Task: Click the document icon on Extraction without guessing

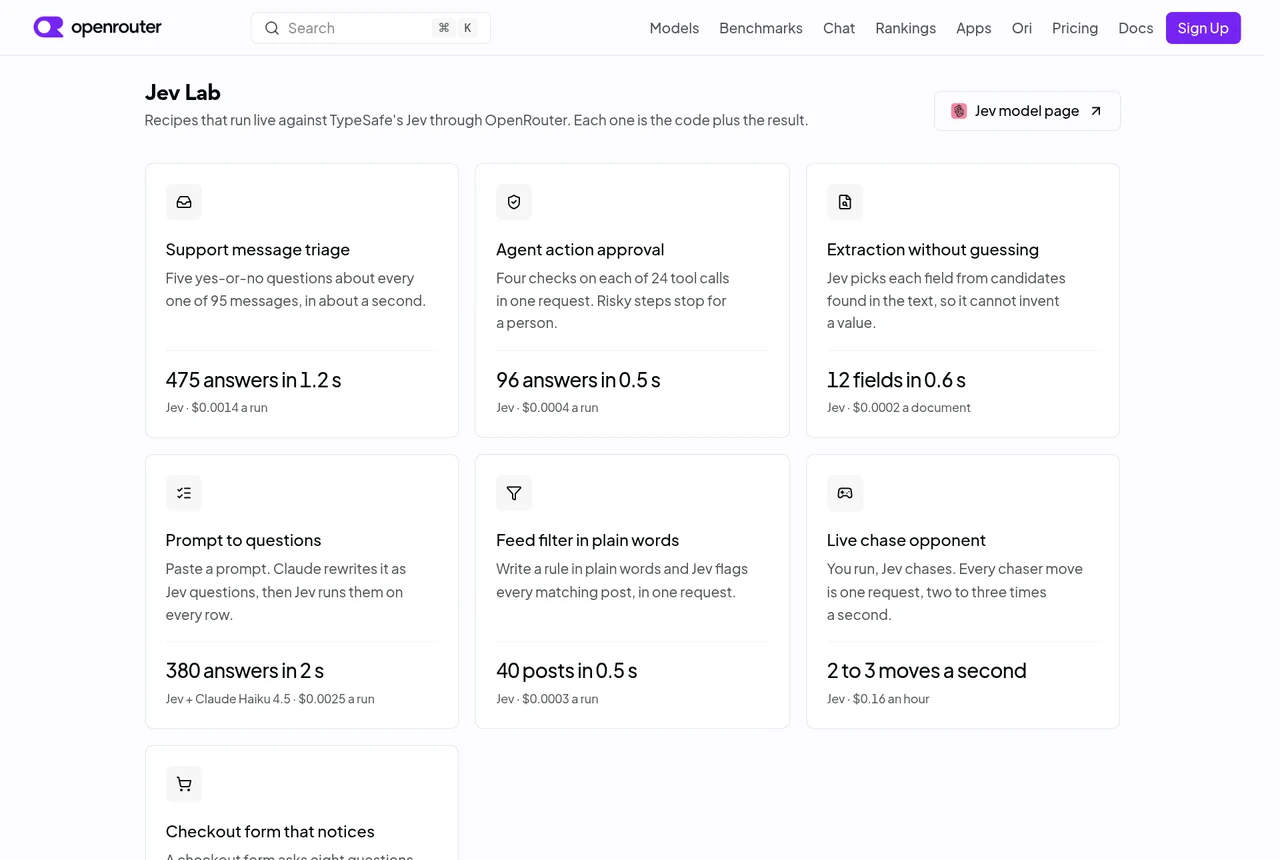Action: (845, 202)
